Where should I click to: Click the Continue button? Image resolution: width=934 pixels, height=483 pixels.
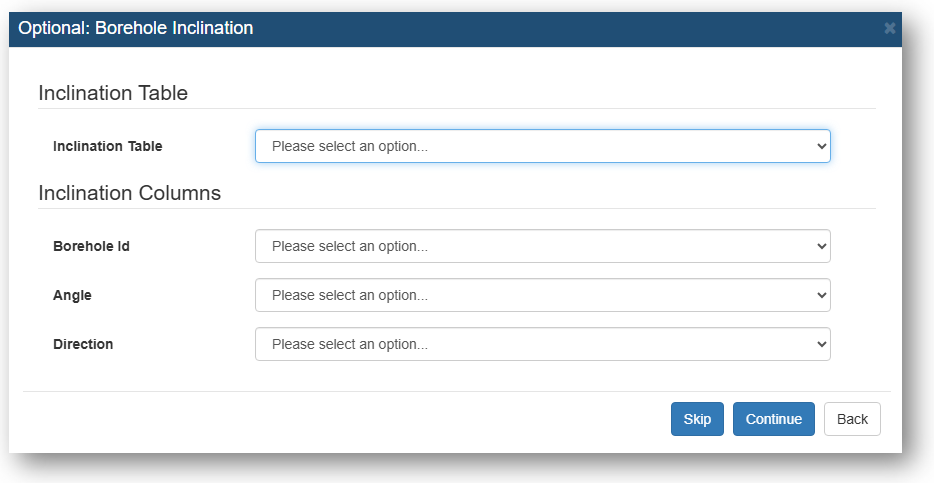773,419
